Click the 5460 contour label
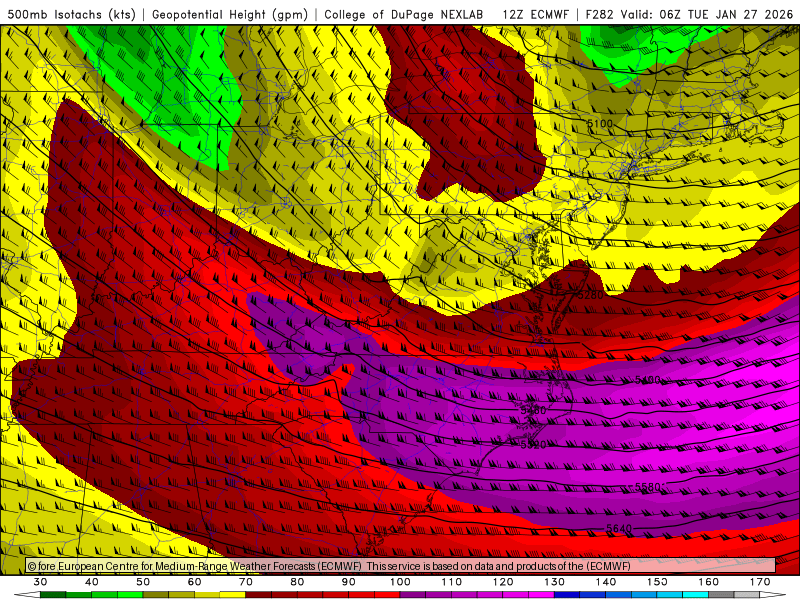This screenshot has height=600, width=800. [534, 410]
